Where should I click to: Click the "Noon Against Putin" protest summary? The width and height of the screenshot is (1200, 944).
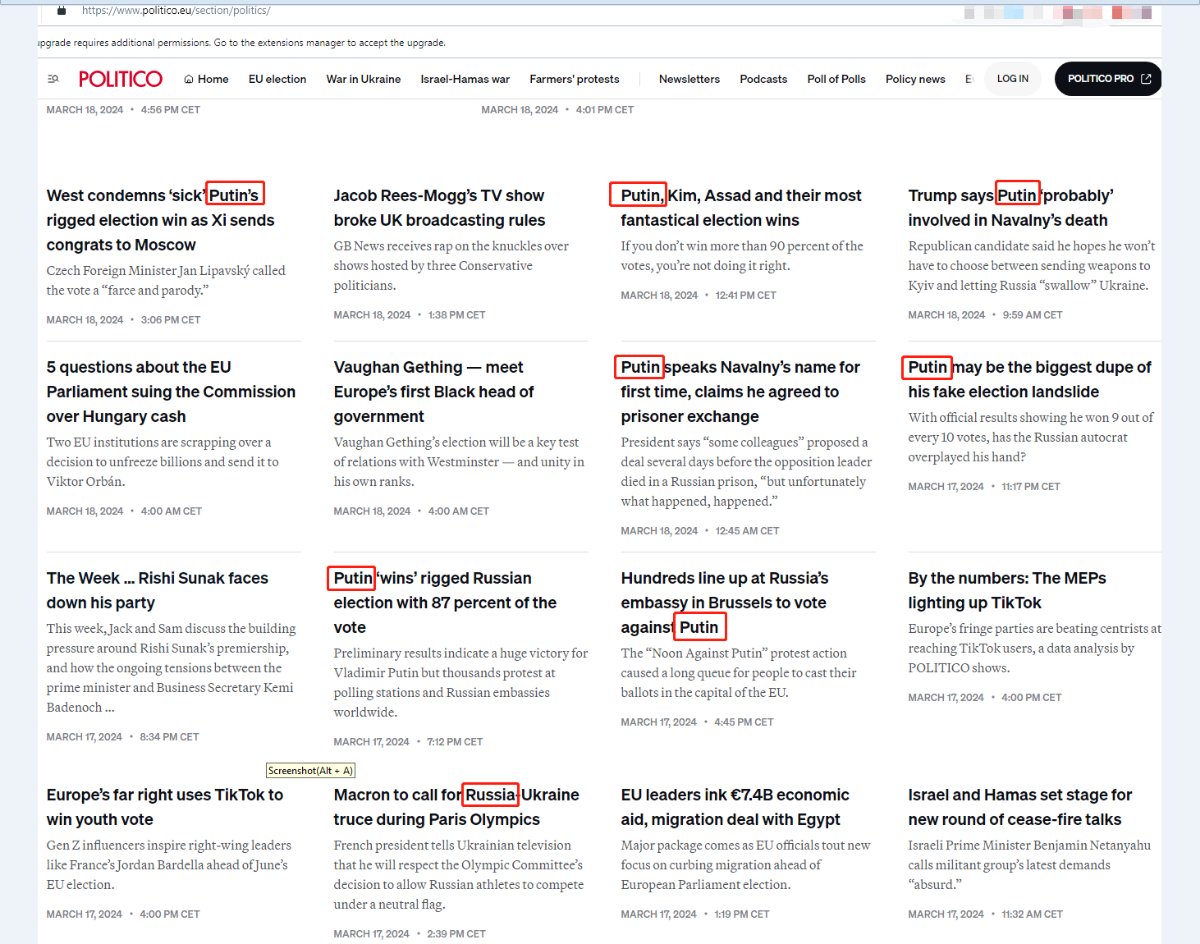coord(739,673)
